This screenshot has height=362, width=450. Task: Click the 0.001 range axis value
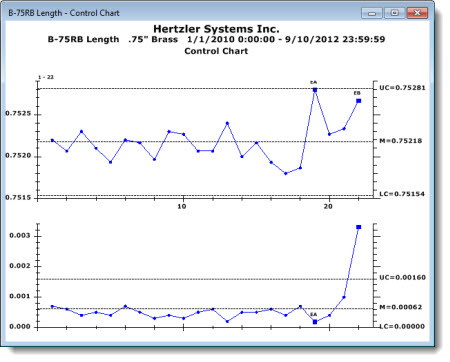(x=20, y=296)
